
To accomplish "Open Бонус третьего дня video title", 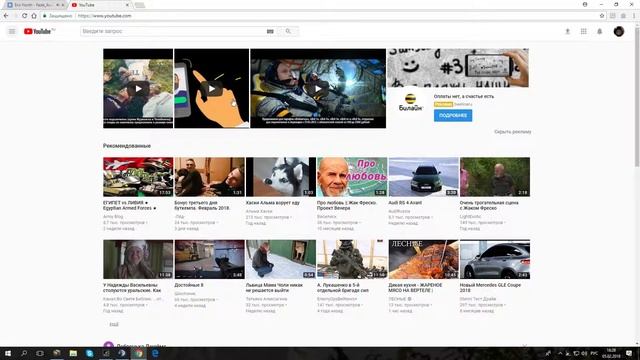I will tap(202, 205).
